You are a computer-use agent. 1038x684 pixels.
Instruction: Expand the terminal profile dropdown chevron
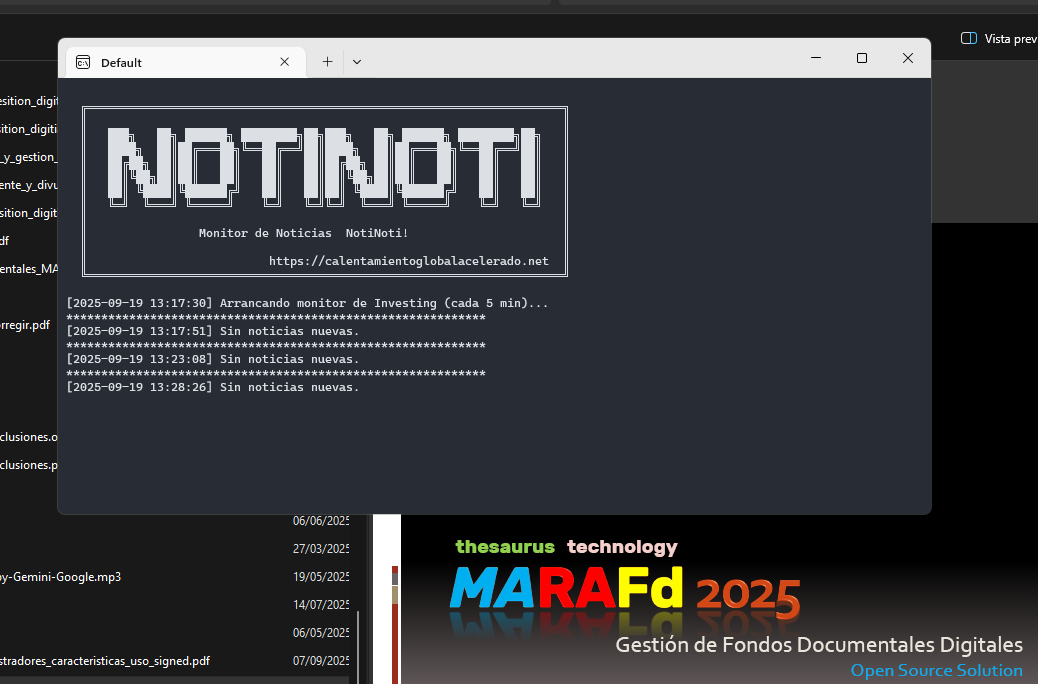tap(357, 62)
